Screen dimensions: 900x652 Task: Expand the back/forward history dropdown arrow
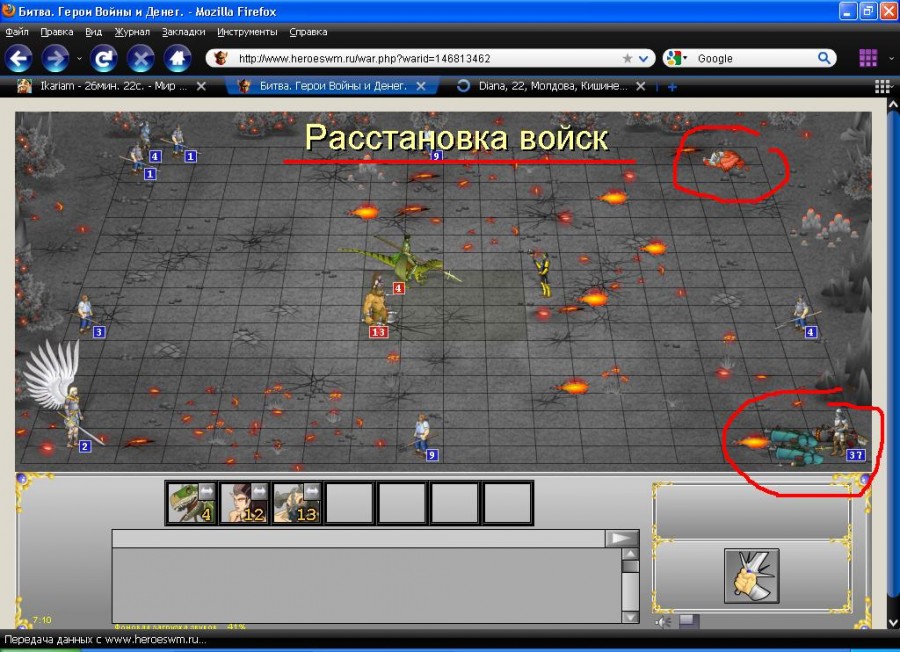[x=79, y=58]
